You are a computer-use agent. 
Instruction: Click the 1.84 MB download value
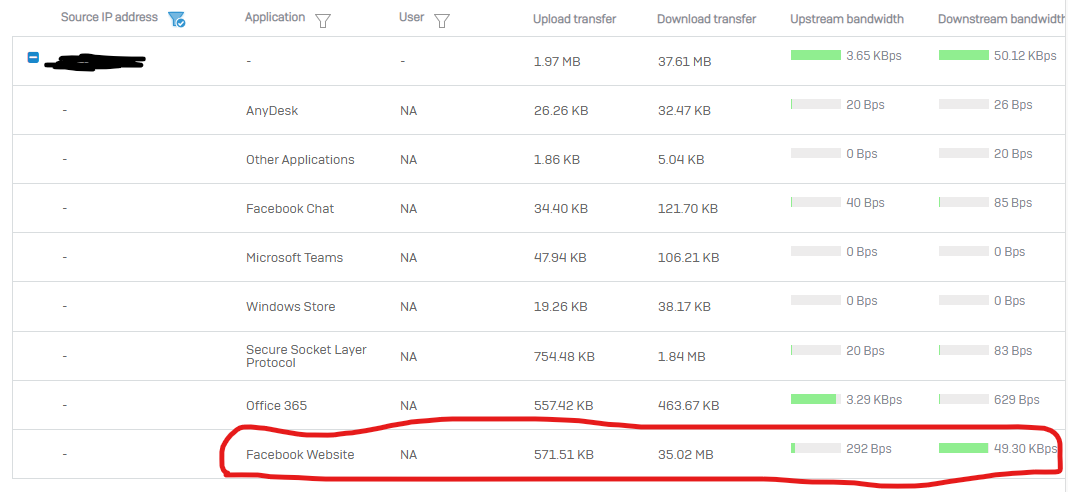(x=680, y=356)
